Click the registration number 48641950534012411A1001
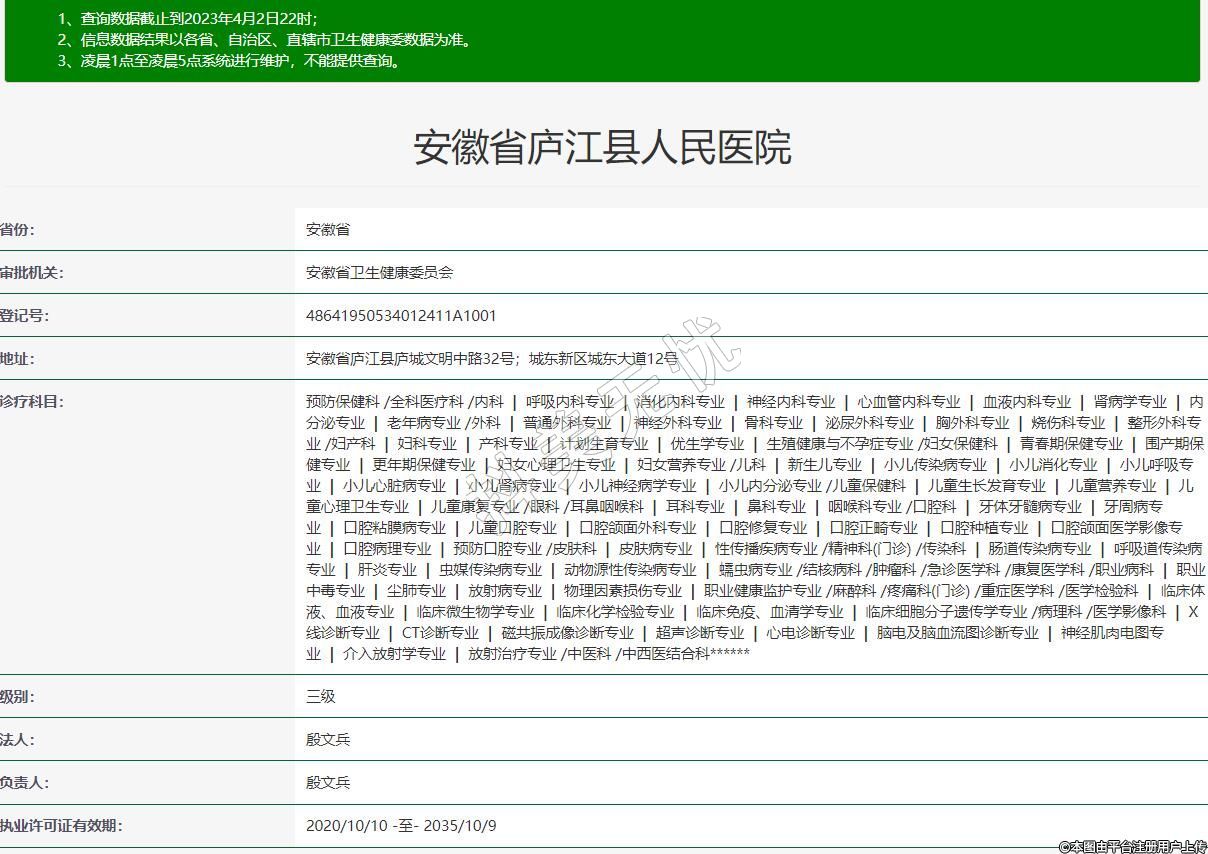 401,316
